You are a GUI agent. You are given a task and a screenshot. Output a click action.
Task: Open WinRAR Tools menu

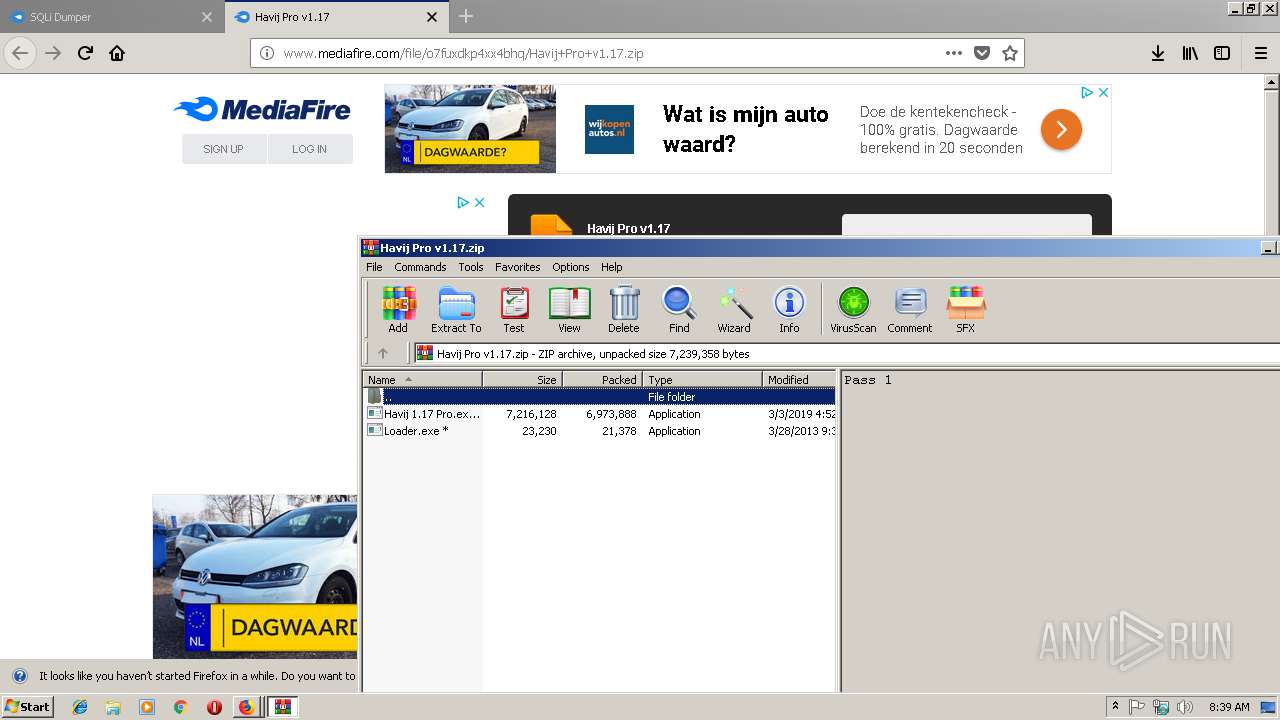click(x=471, y=267)
